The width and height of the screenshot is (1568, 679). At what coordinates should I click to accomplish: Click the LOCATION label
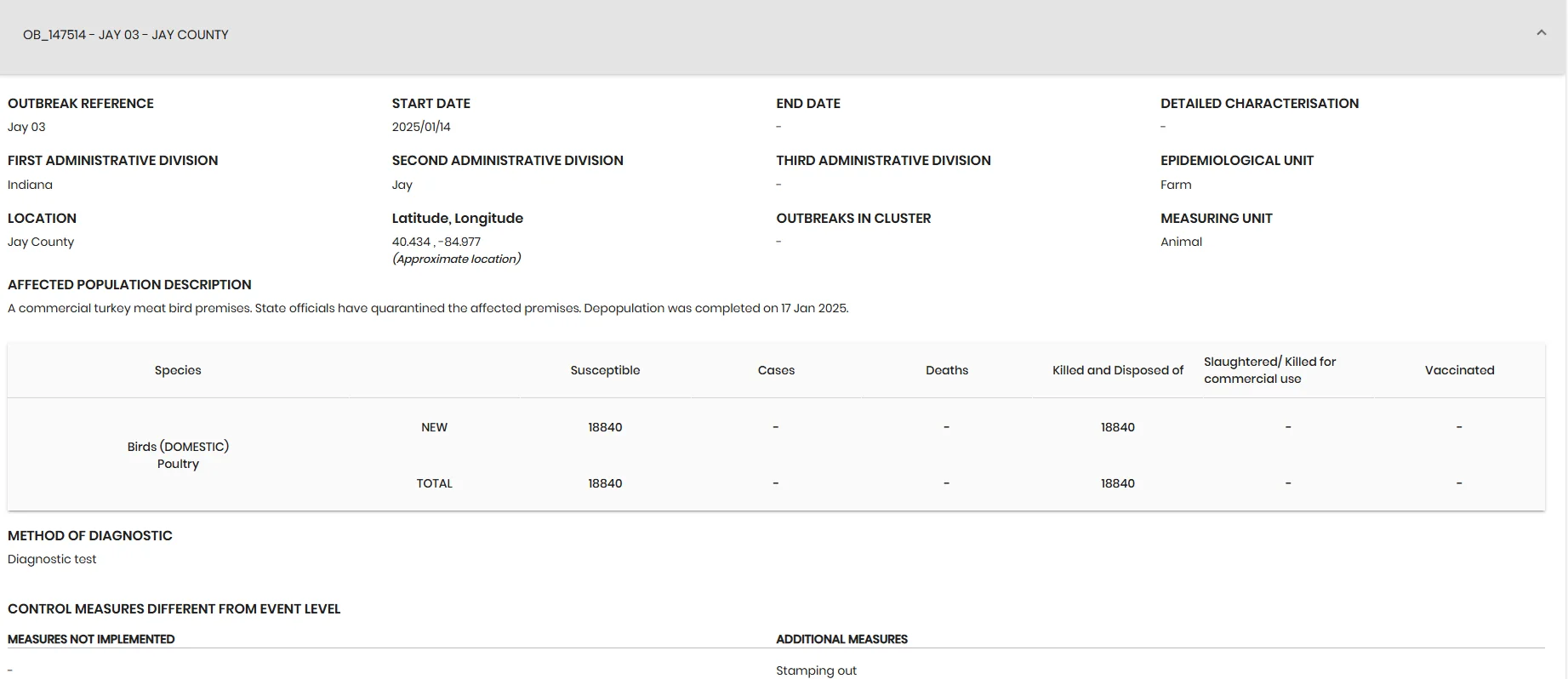click(x=42, y=218)
